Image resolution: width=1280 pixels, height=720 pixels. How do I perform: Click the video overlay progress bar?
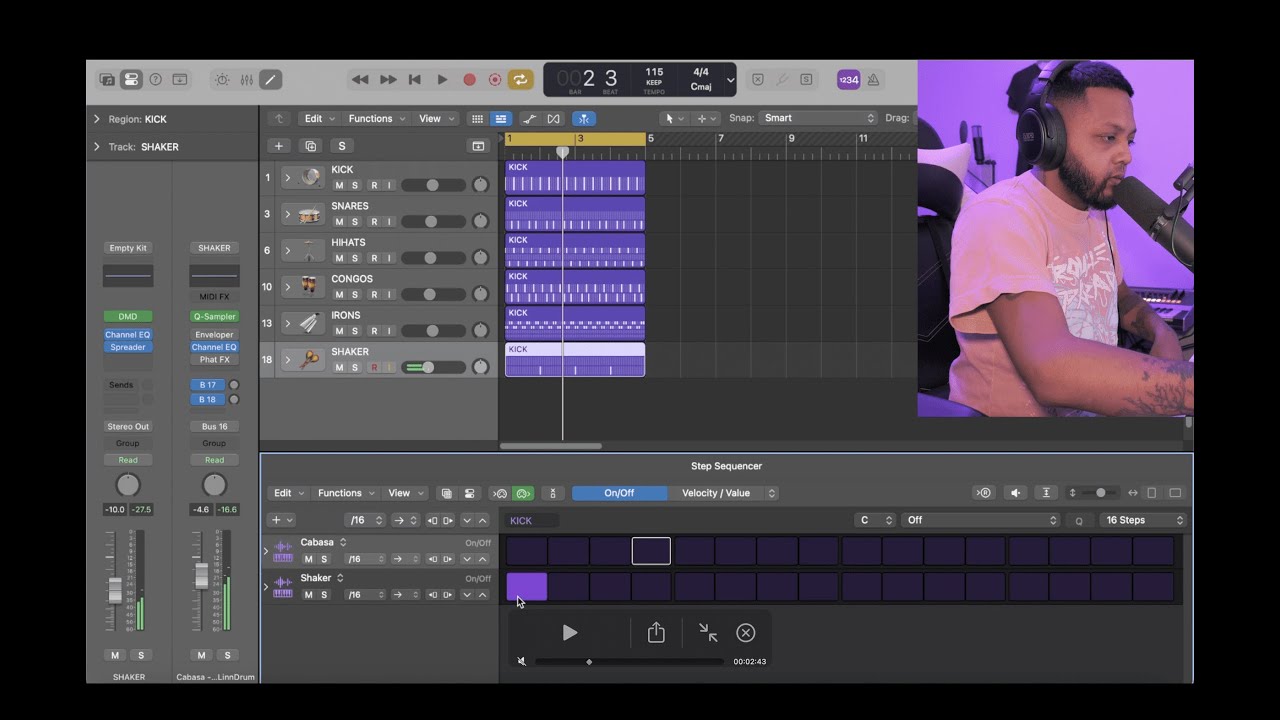click(x=629, y=661)
